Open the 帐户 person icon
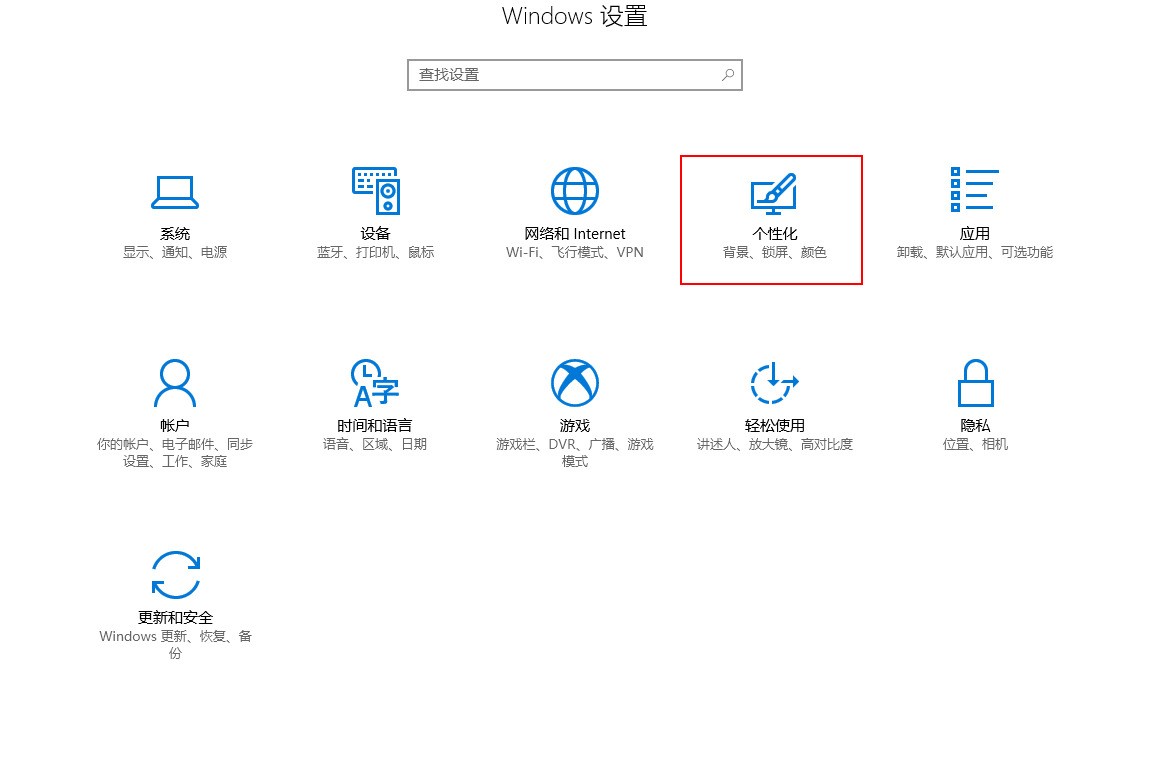The height and width of the screenshot is (776, 1156). pos(175,383)
